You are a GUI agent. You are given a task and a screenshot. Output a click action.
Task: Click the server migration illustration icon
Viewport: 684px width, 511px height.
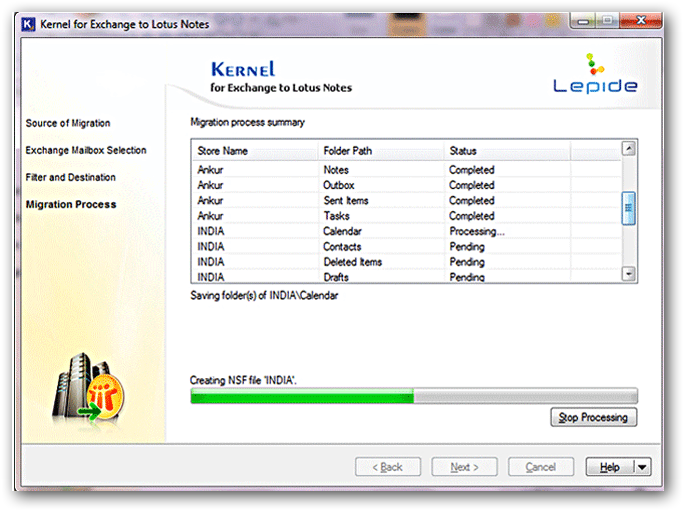click(88, 387)
